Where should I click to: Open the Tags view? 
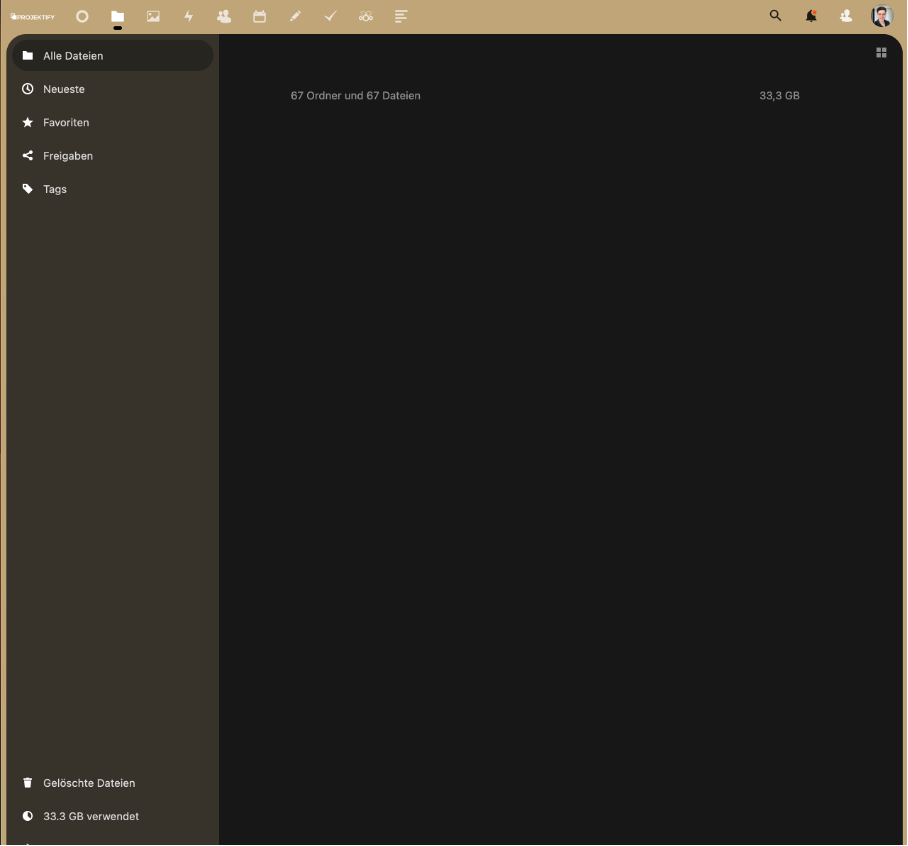coord(112,189)
